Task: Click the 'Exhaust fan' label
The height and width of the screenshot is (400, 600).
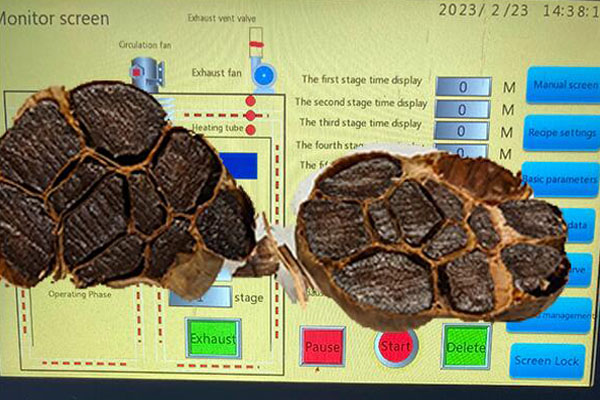Action: click(217, 72)
